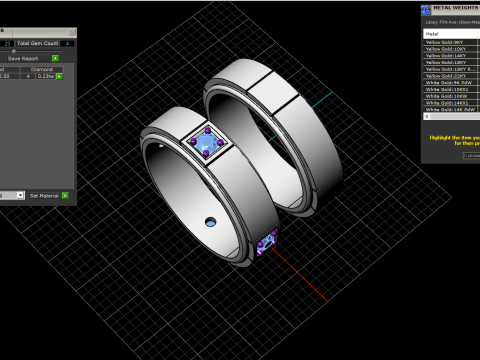Click the Metal Weights scale icon
480x360 pixels.
click(426, 10)
